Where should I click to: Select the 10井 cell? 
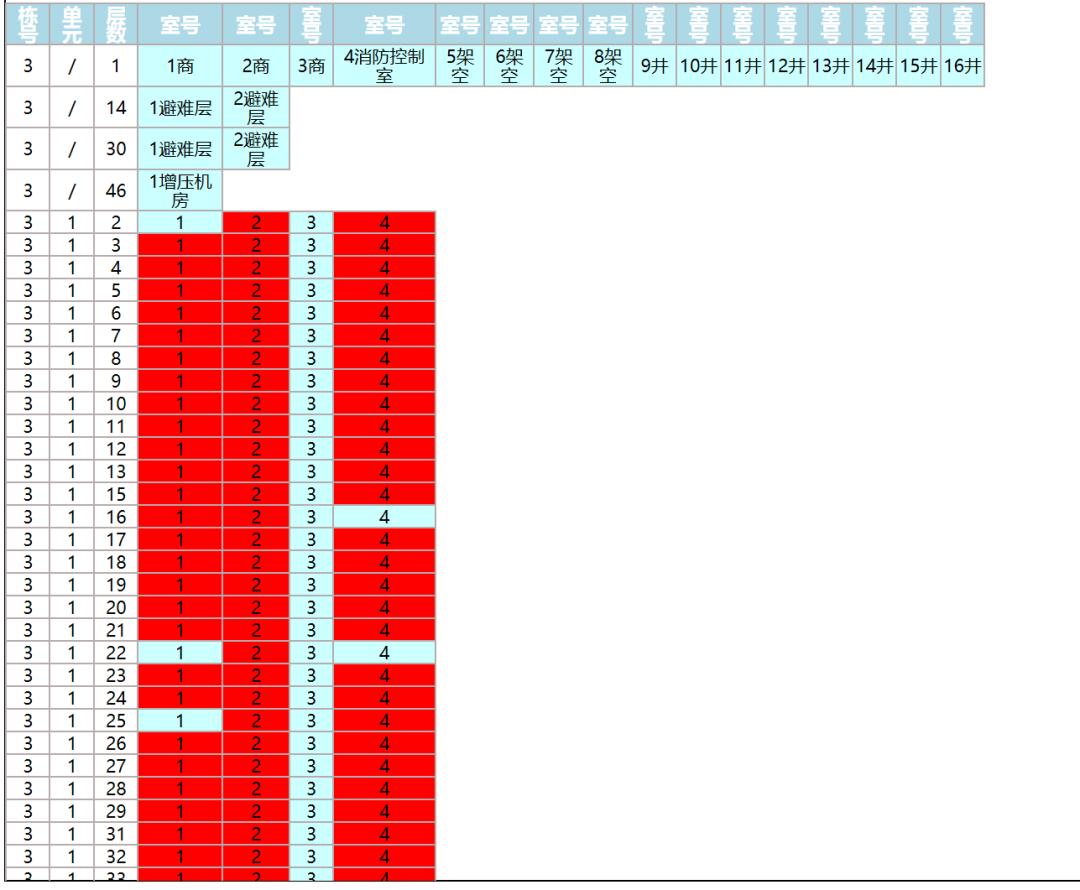coord(698,66)
